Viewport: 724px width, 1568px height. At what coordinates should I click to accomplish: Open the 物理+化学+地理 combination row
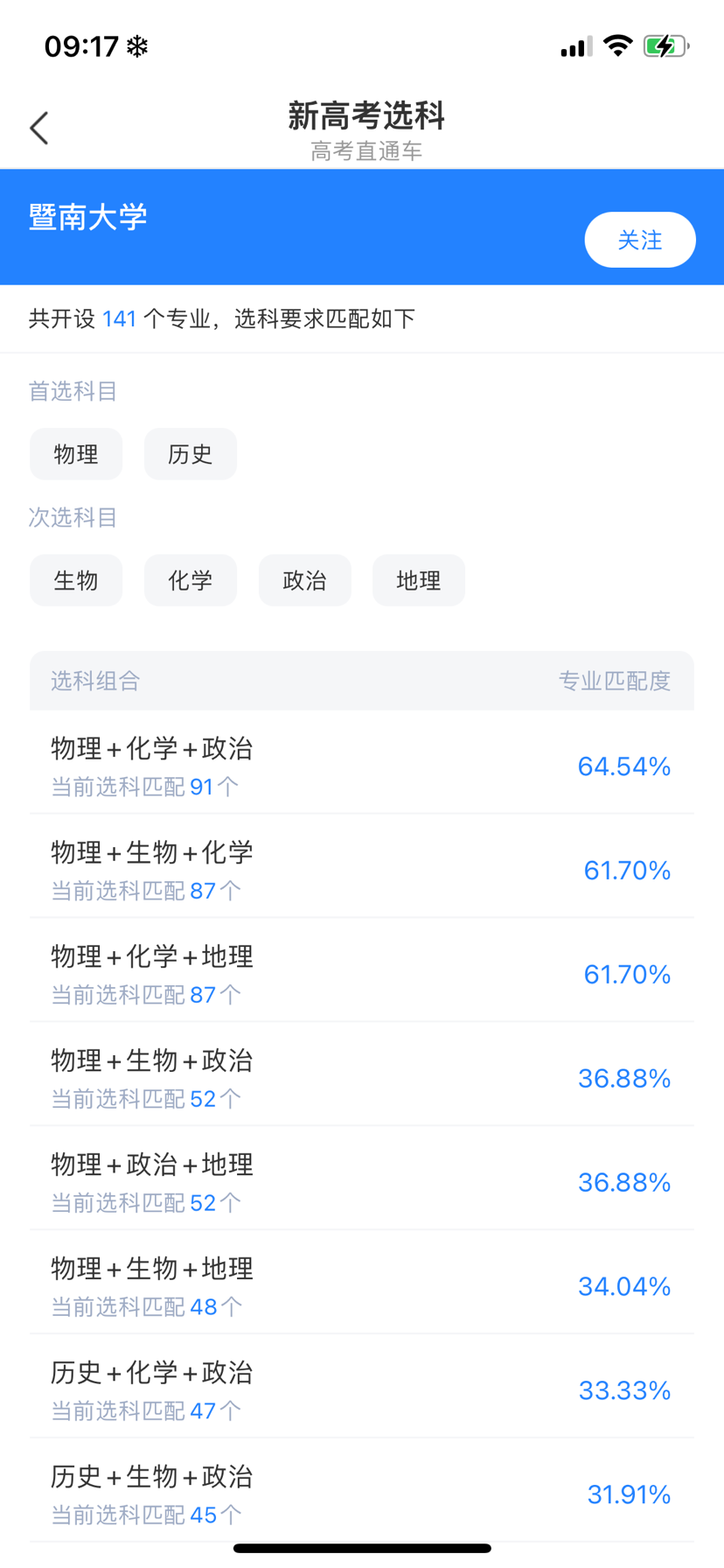coord(361,973)
